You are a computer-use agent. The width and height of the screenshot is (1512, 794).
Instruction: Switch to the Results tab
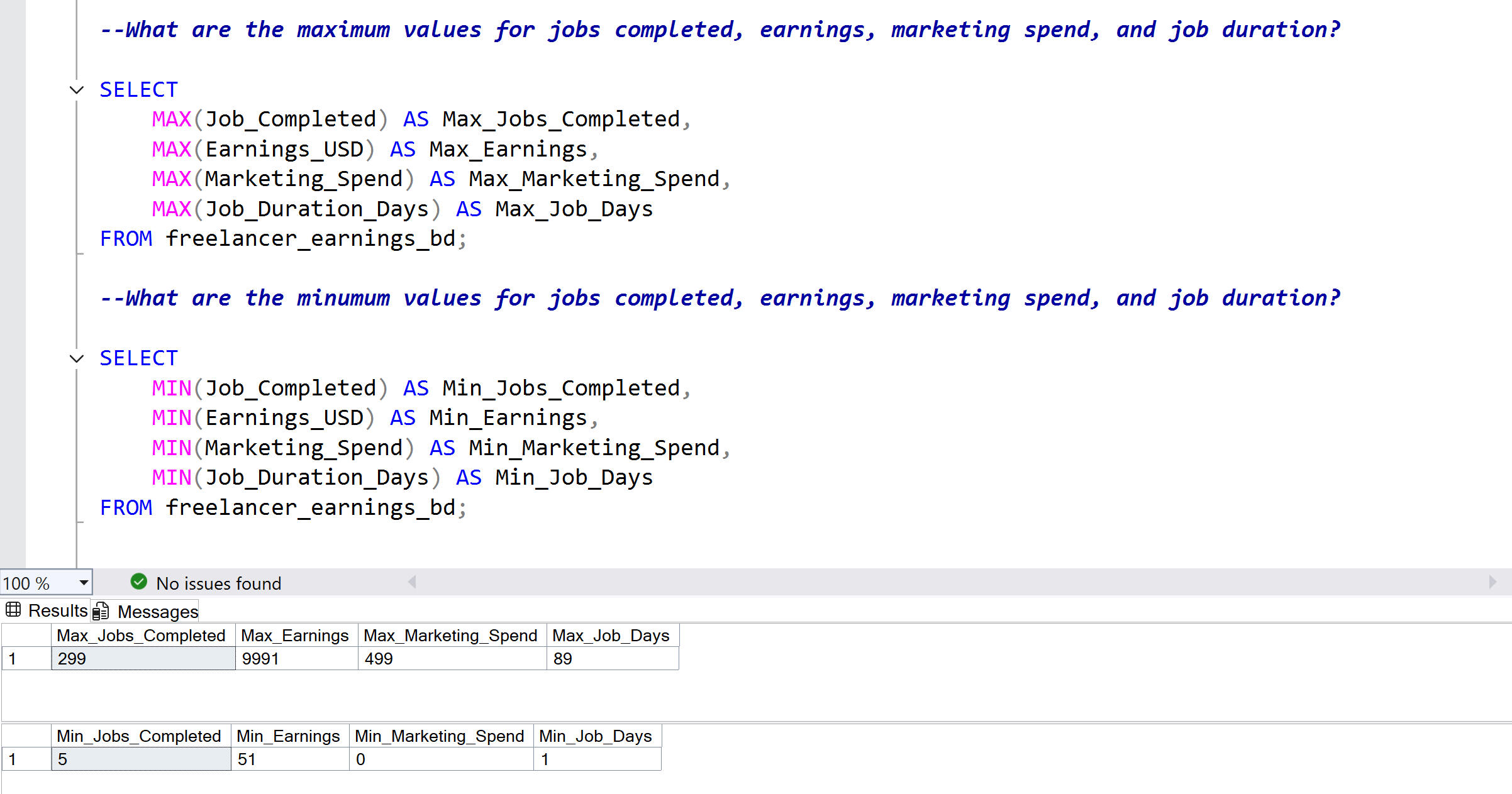click(57, 610)
